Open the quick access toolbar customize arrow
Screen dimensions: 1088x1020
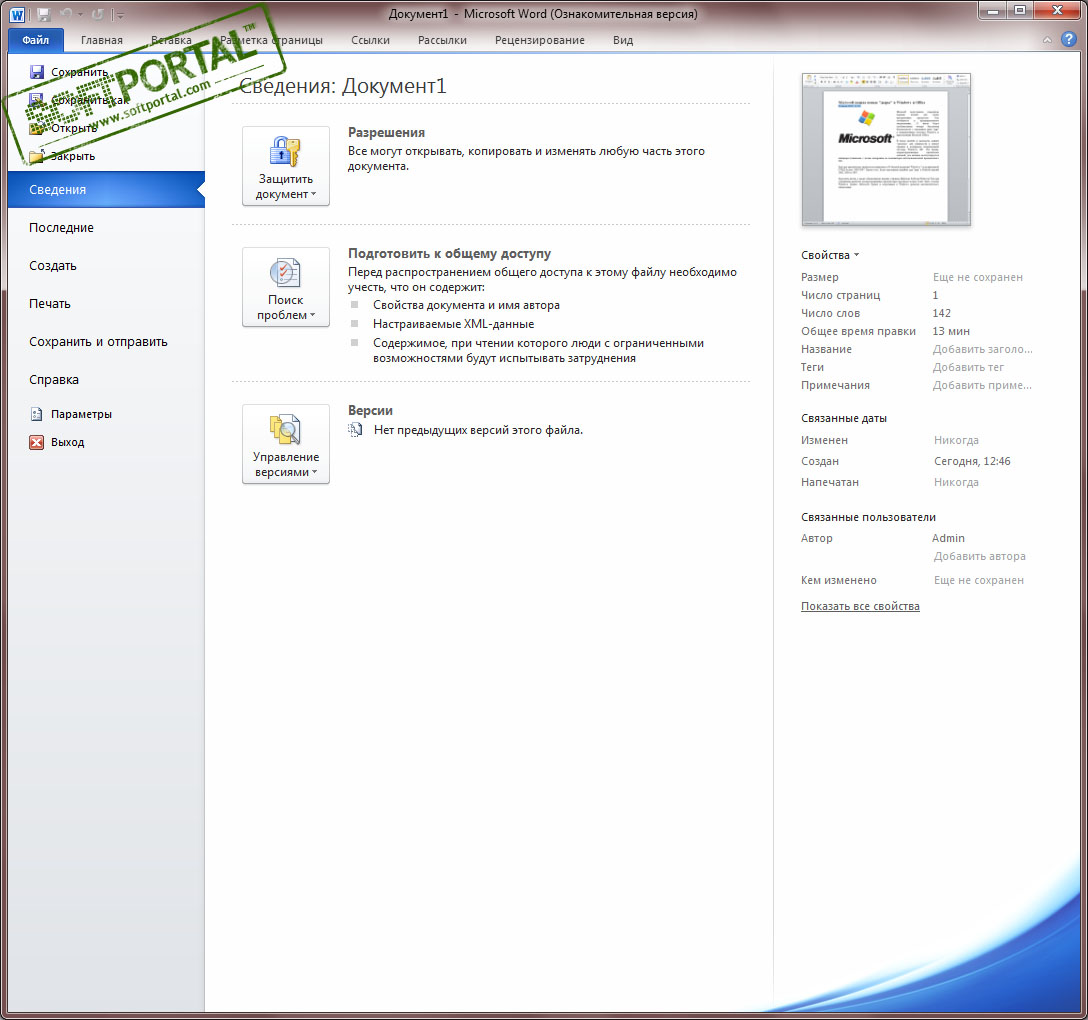point(120,15)
